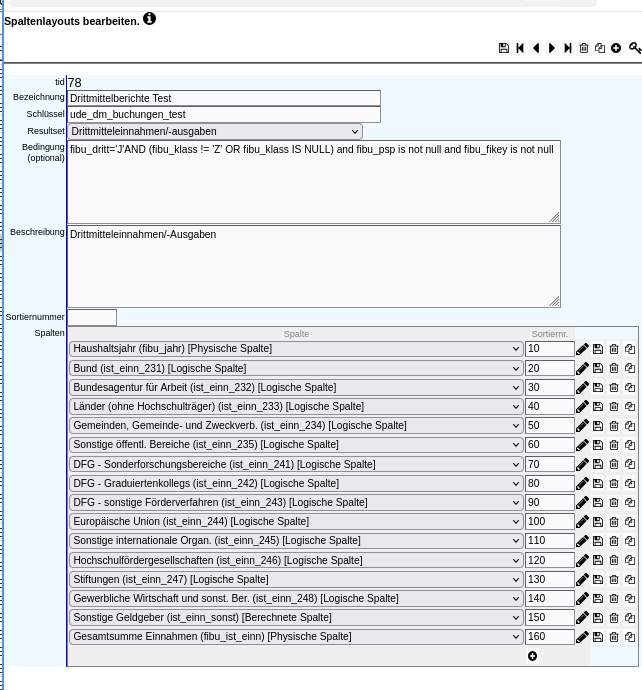Screen dimensions: 642x690
Task: Click the Spaltenlayouts bearbeiten heading
Action: click(x=72, y=21)
